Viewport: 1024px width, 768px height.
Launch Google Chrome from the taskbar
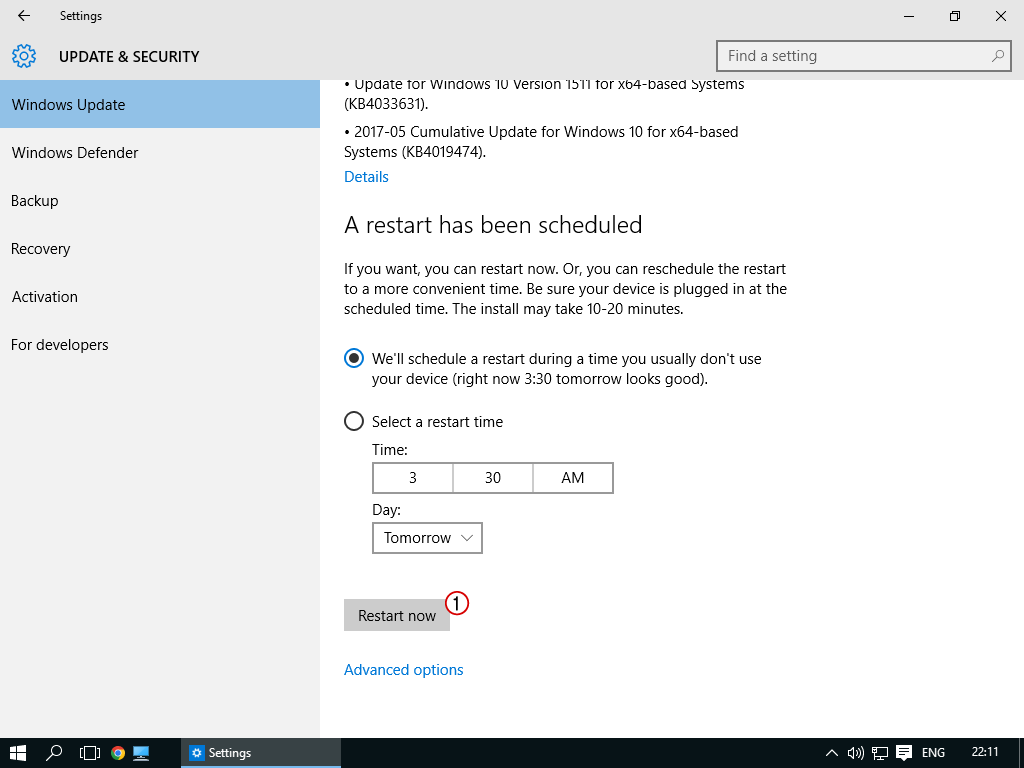[118, 752]
